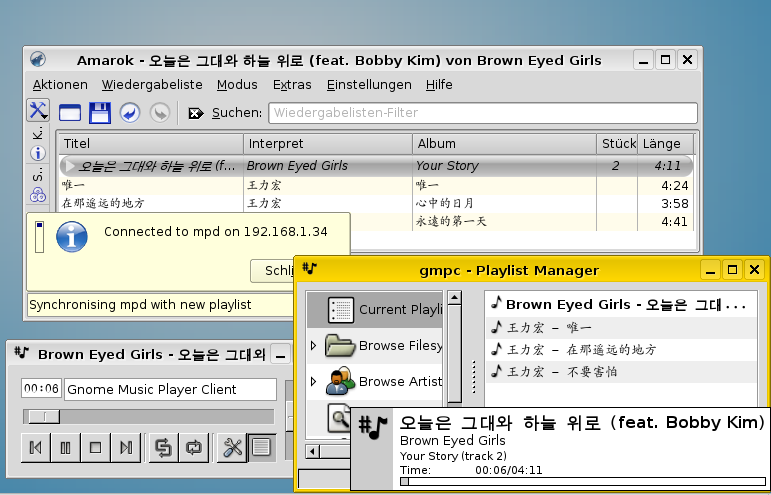Click the Your Story album cell
Image resolution: width=771 pixels, height=495 pixels.
point(504,166)
